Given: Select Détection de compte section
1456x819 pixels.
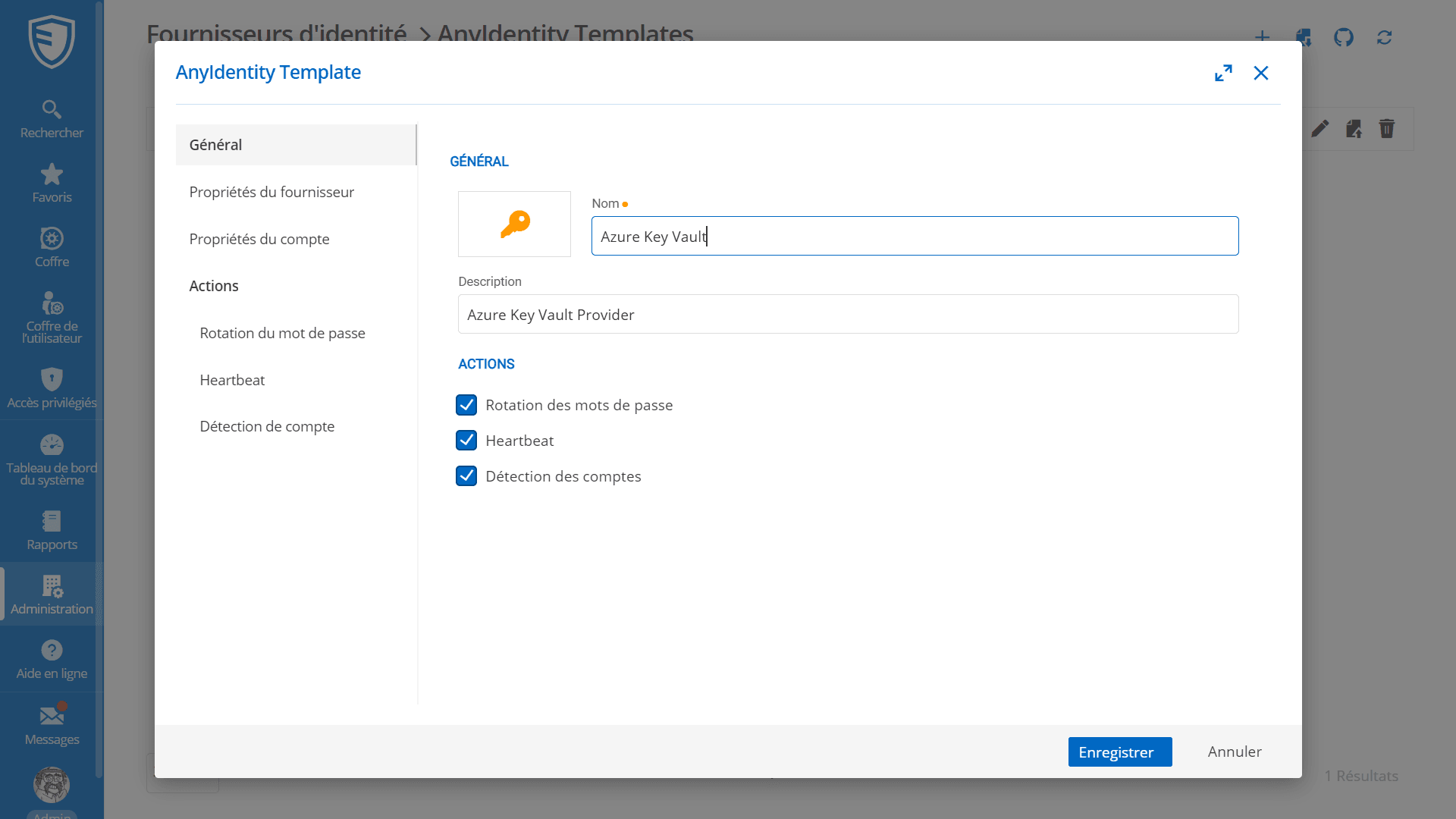Looking at the screenshot, I should click(267, 426).
